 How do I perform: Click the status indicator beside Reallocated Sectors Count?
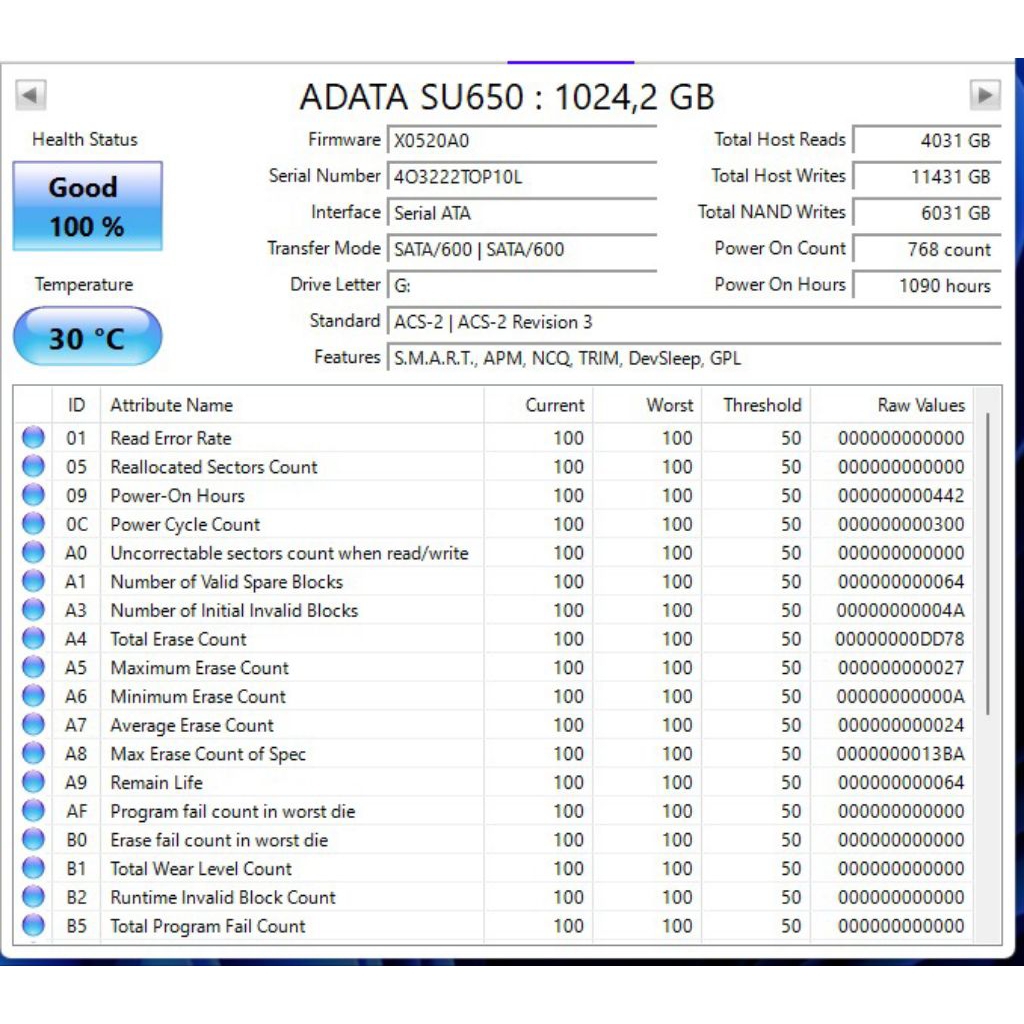[x=33, y=467]
